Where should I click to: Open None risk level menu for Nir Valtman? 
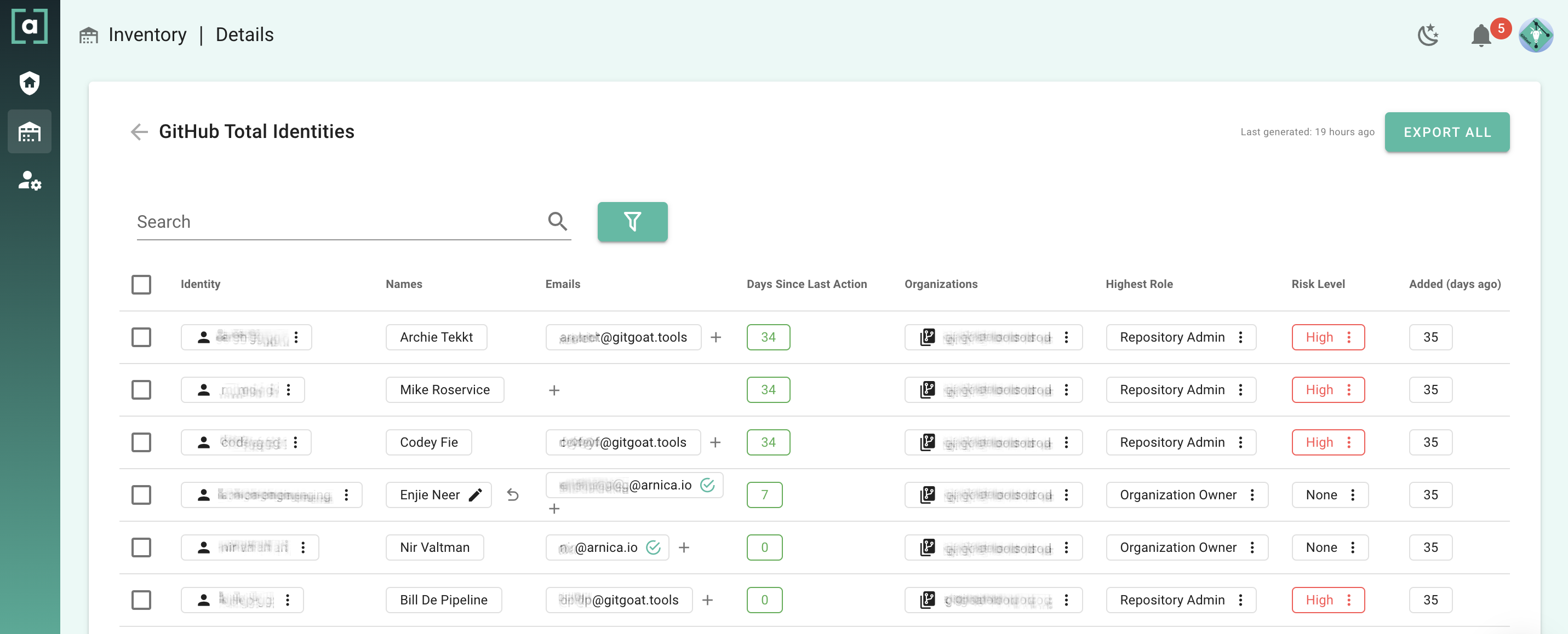click(x=1352, y=547)
